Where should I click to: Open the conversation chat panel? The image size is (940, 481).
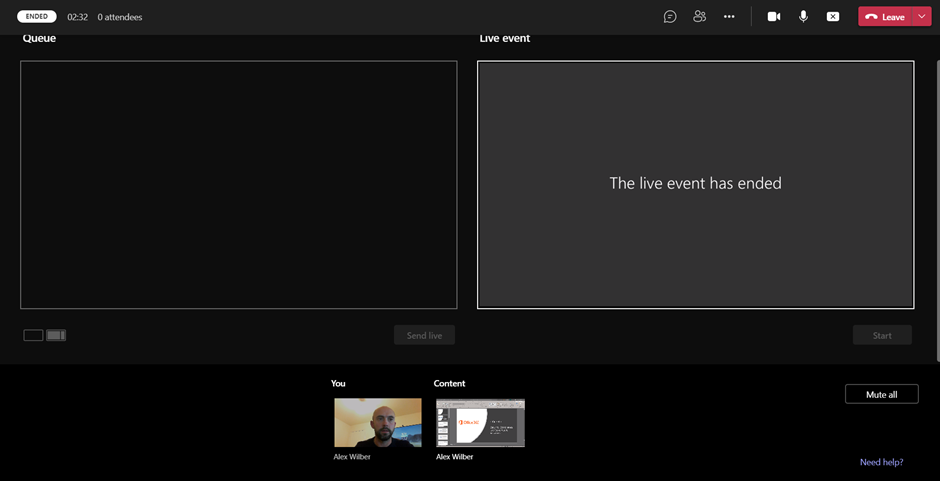(x=670, y=17)
